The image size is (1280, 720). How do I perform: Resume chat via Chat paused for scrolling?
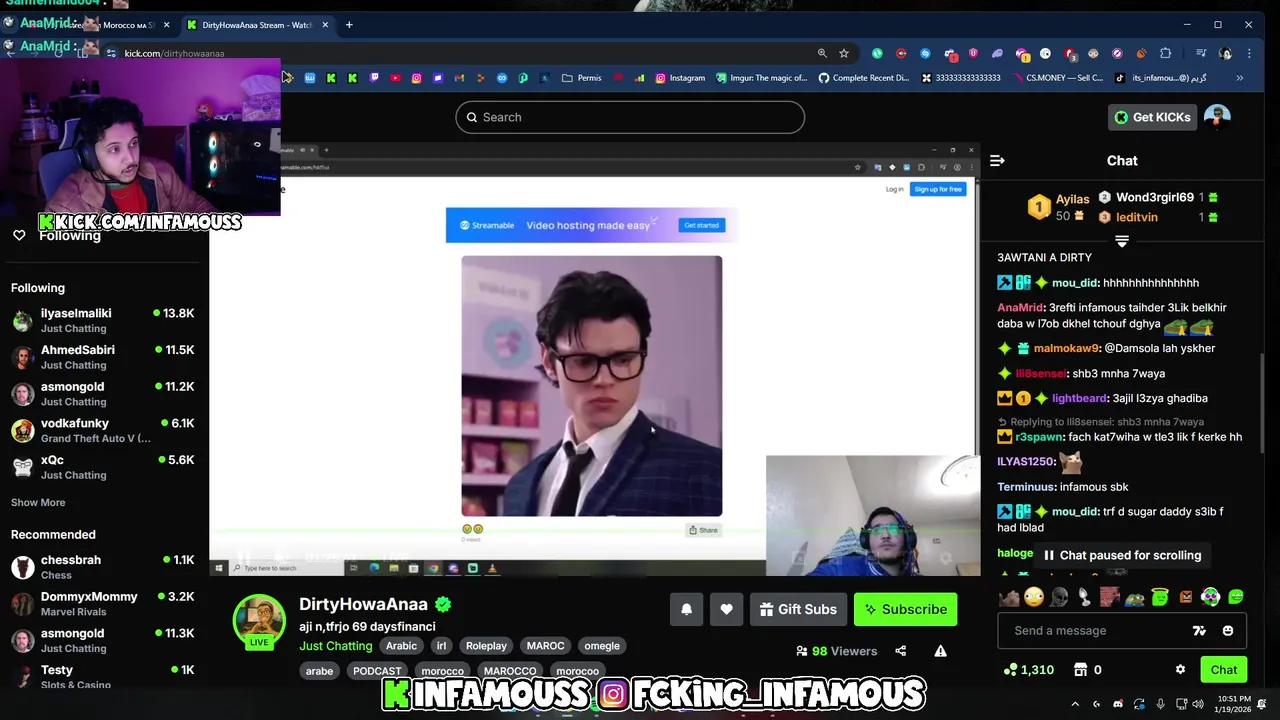(1120, 555)
